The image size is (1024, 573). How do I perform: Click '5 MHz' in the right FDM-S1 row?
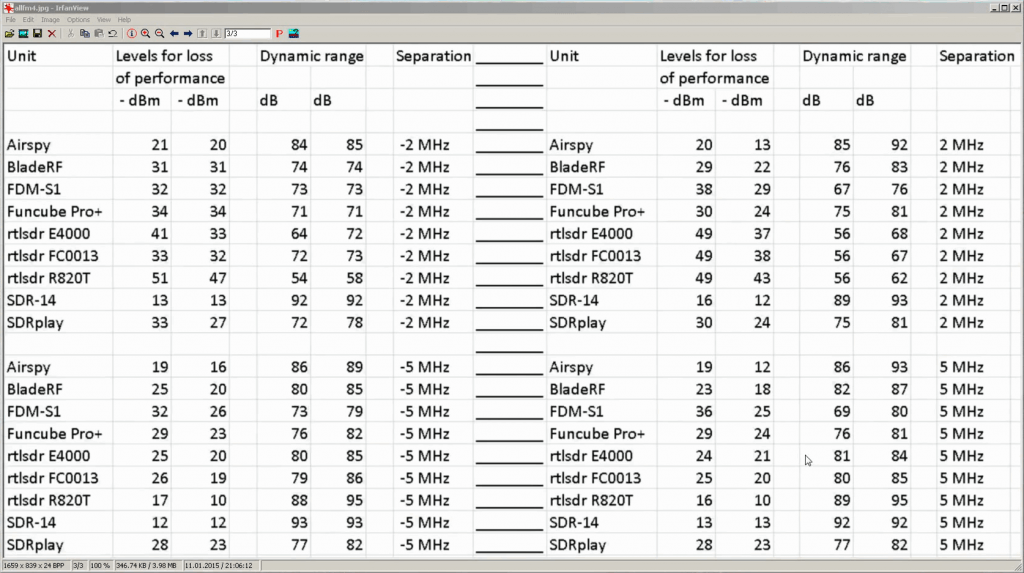click(961, 412)
